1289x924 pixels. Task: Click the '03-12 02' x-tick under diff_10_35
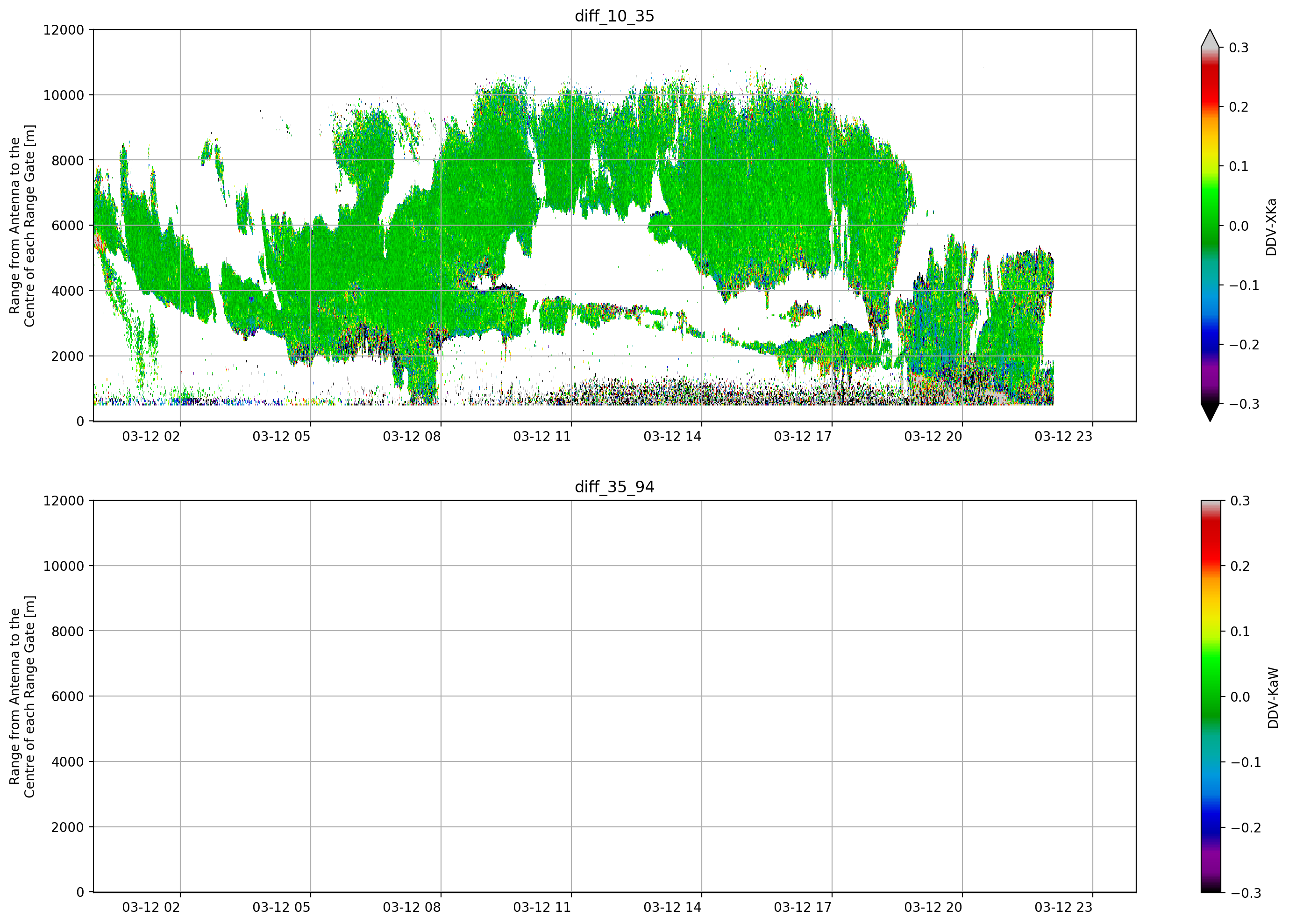[x=151, y=436]
